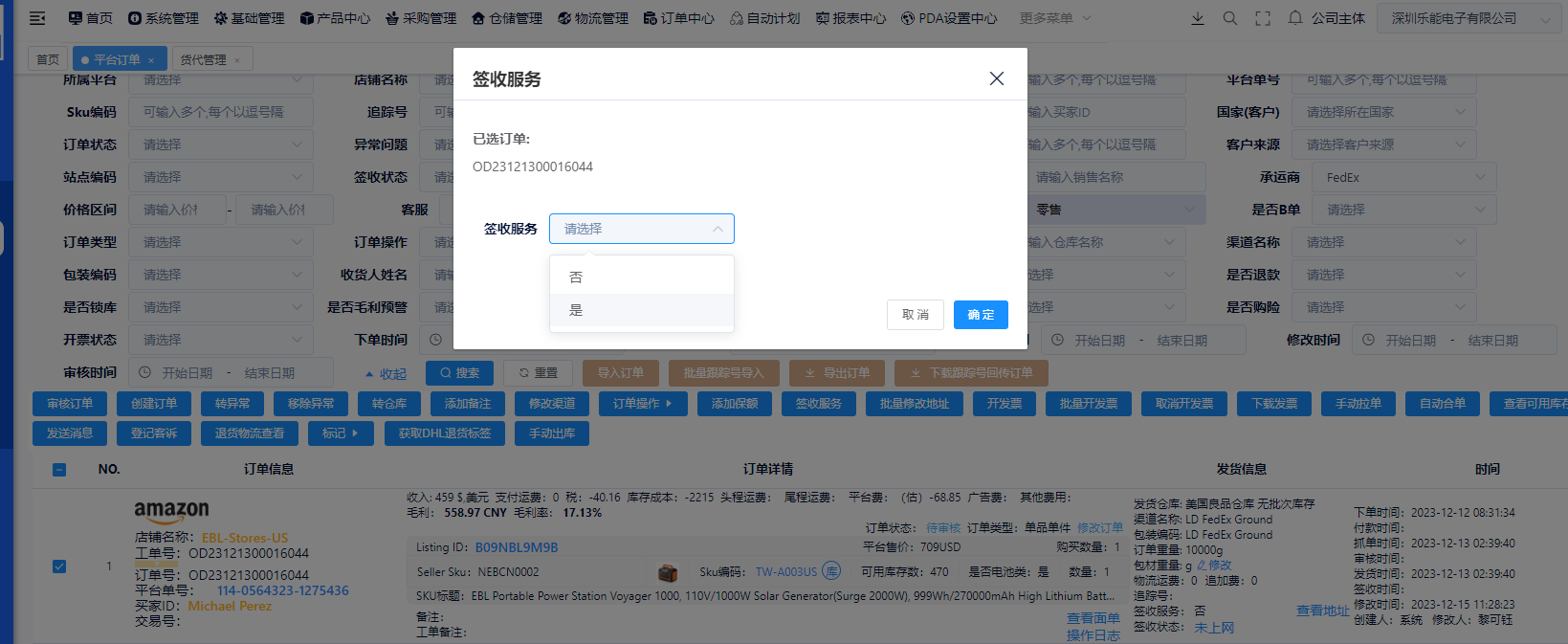Image resolution: width=1568 pixels, height=644 pixels.
Task: Collapse filters with 收起 link
Action: click(x=386, y=374)
